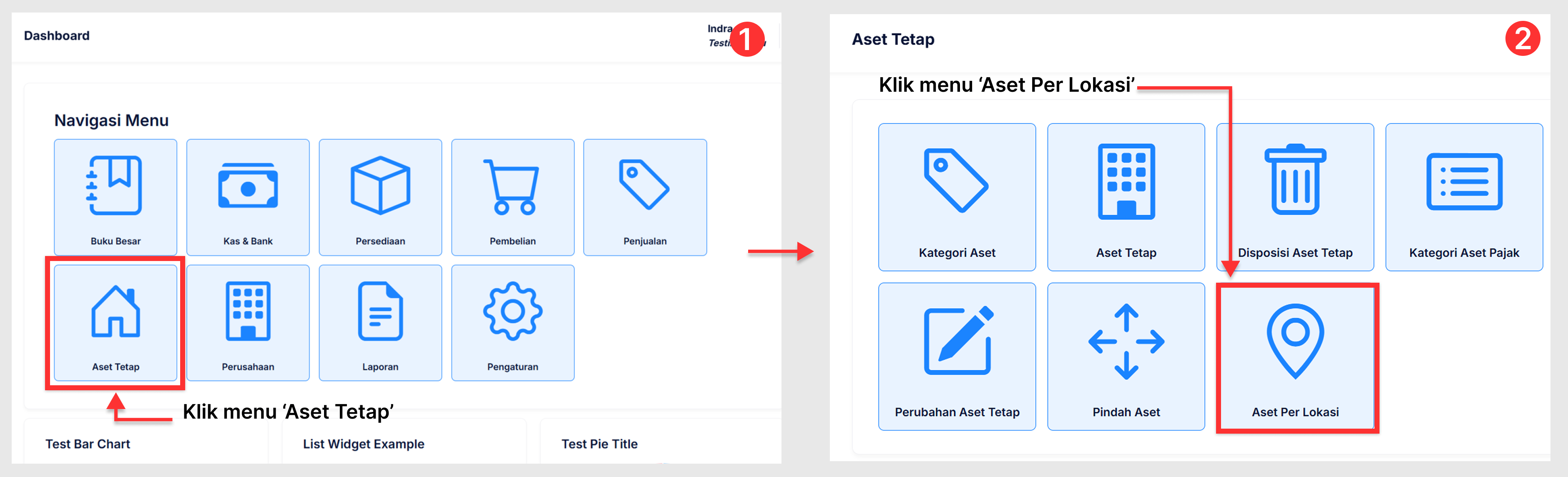
Task: Select the Kategori Aset tag icon
Action: [x=957, y=188]
